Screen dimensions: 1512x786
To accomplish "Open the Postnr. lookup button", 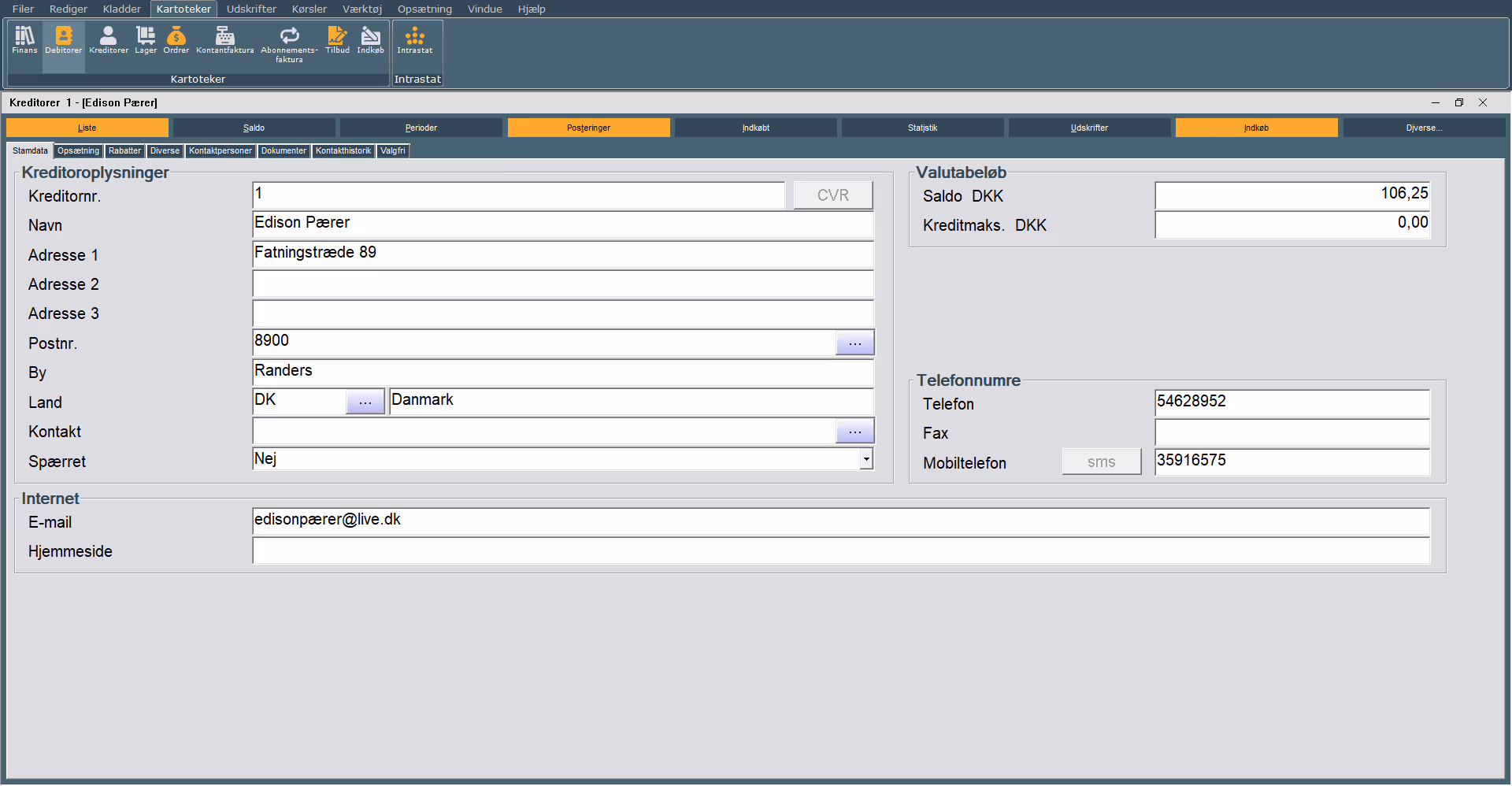I will pos(854,343).
